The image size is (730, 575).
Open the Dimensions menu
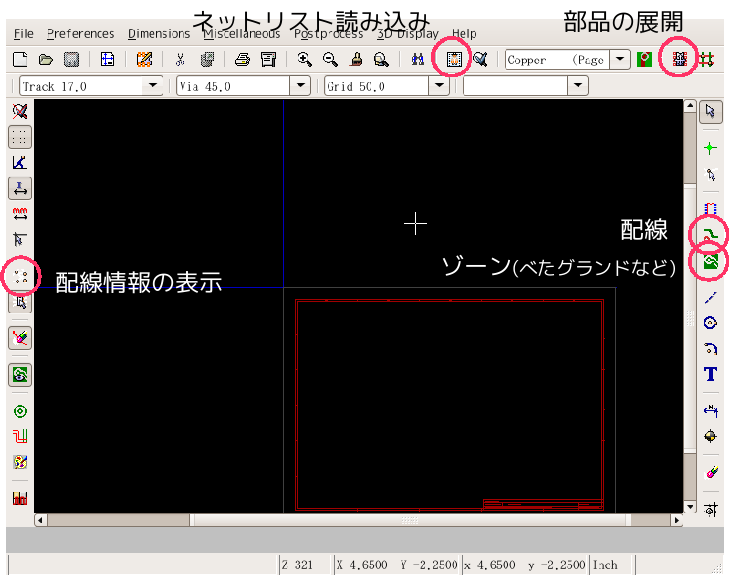(158, 34)
